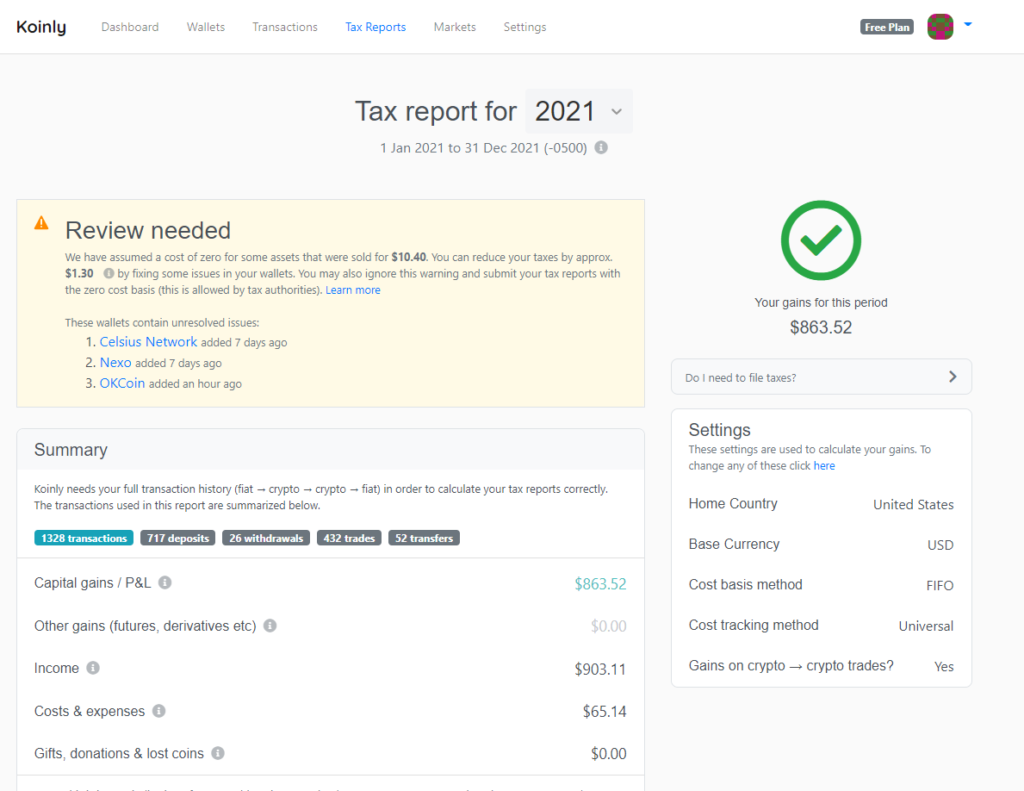
Task: Click the Capital gains value $863.52
Action: pyautogui.click(x=600, y=584)
